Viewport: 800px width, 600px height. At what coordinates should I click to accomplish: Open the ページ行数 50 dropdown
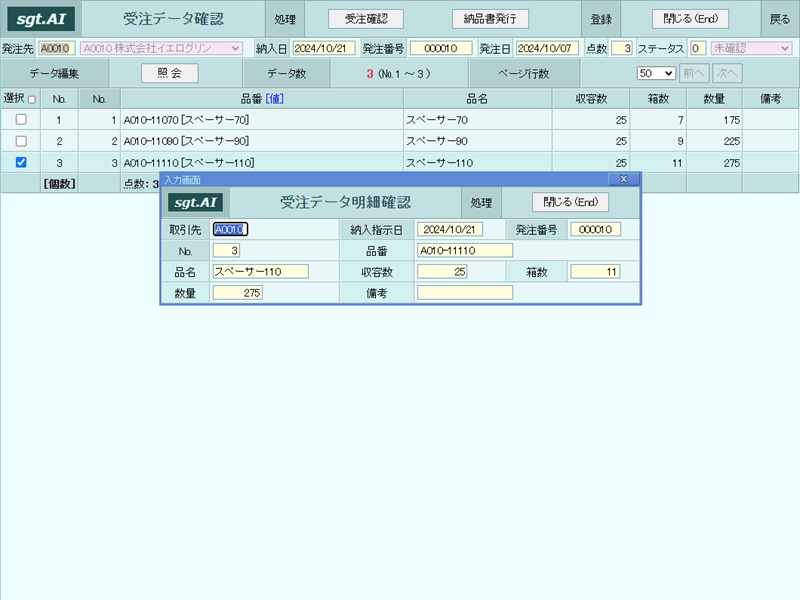point(656,73)
